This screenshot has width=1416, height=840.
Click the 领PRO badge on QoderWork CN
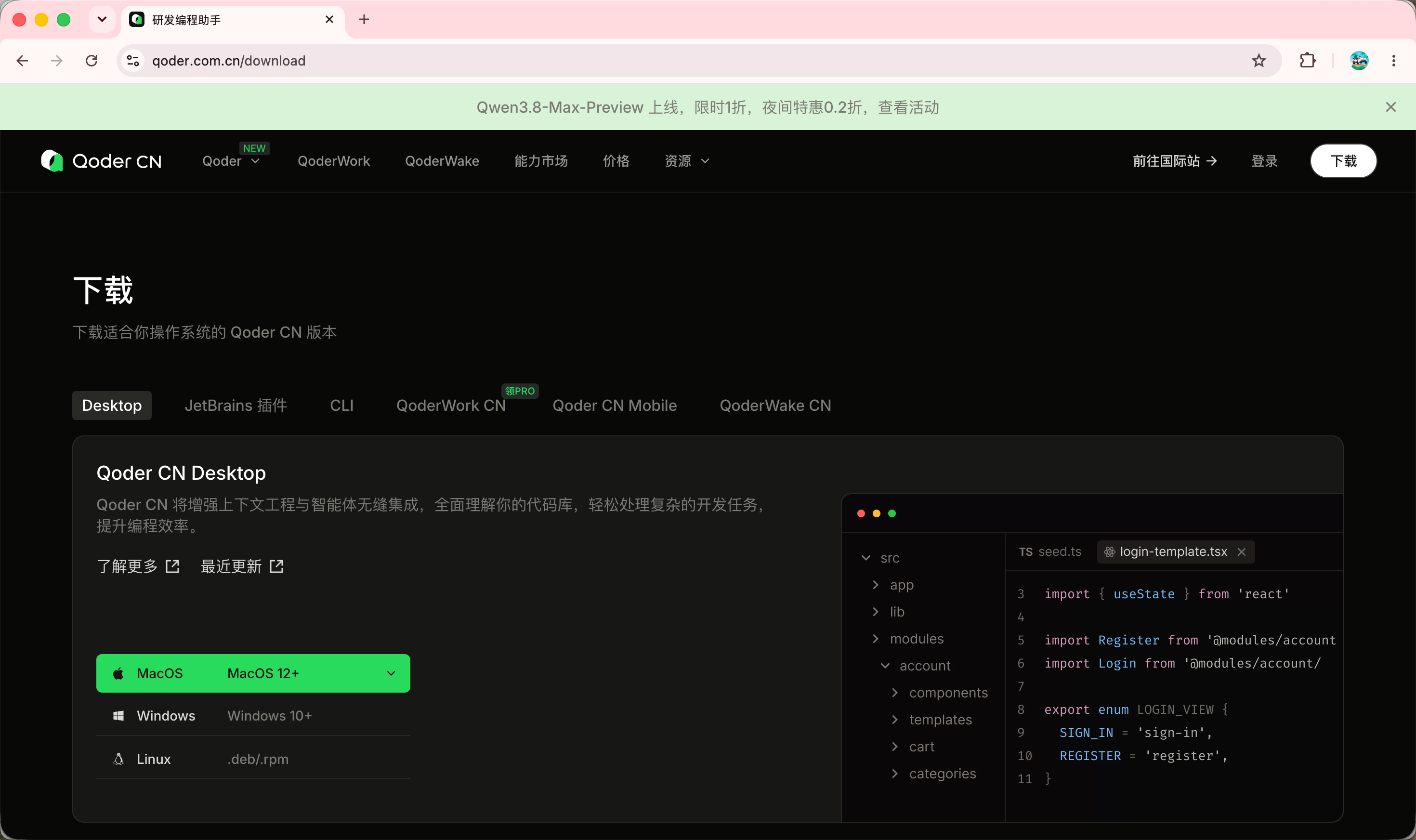pos(520,391)
